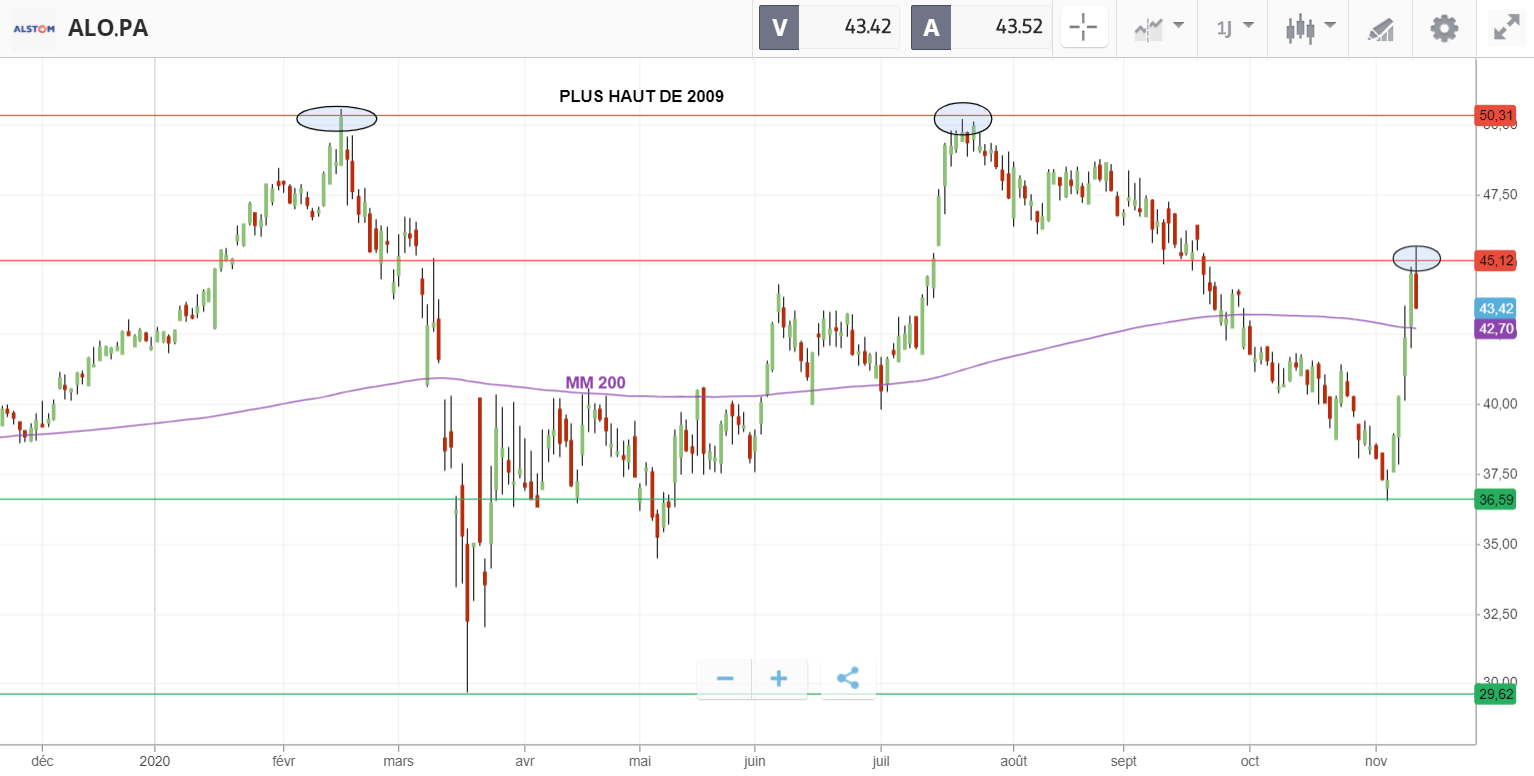
Task: Expand chart to fullscreen
Action: pyautogui.click(x=1506, y=28)
